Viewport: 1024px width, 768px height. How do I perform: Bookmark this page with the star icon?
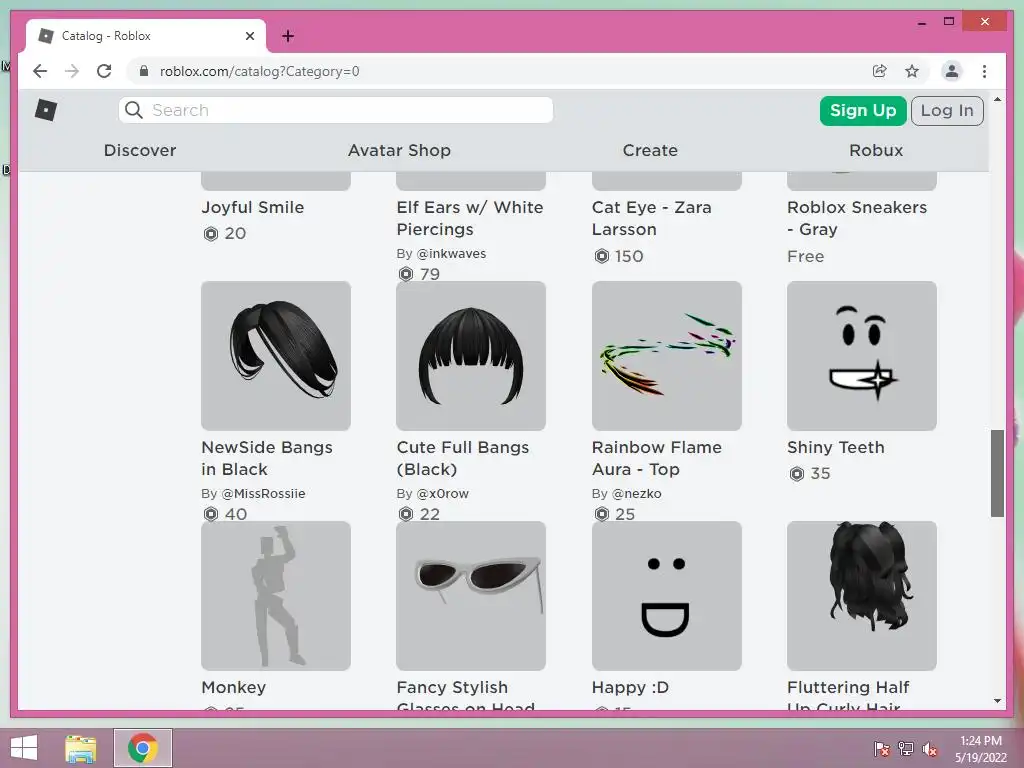(x=912, y=71)
